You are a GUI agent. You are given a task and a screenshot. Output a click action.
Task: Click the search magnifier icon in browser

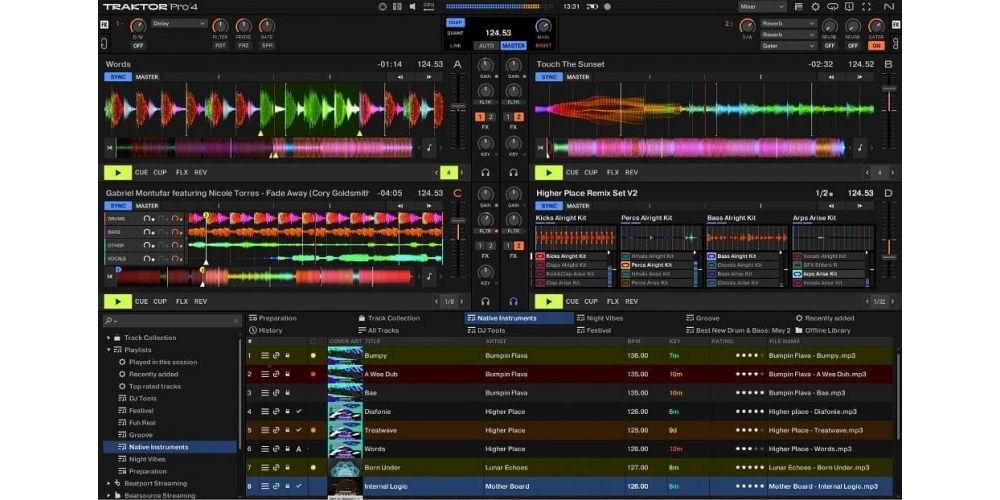click(x=109, y=321)
